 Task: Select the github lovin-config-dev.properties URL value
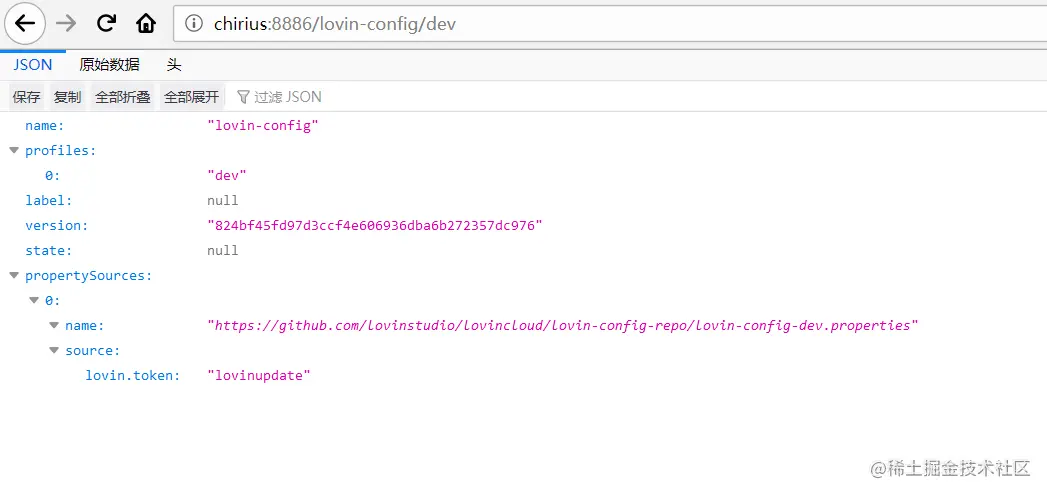coord(563,326)
